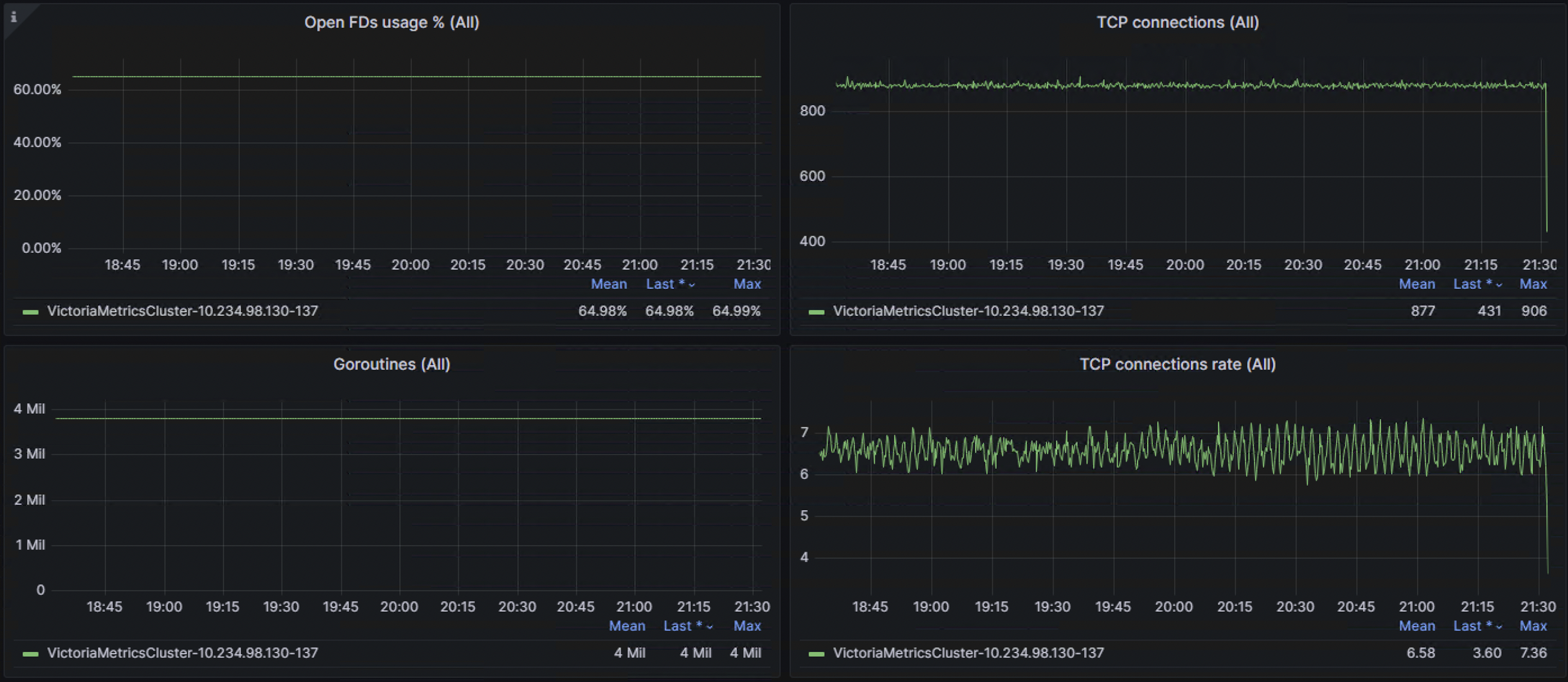
Task: Open the Goroutines panel title dropdown
Action: point(391,364)
